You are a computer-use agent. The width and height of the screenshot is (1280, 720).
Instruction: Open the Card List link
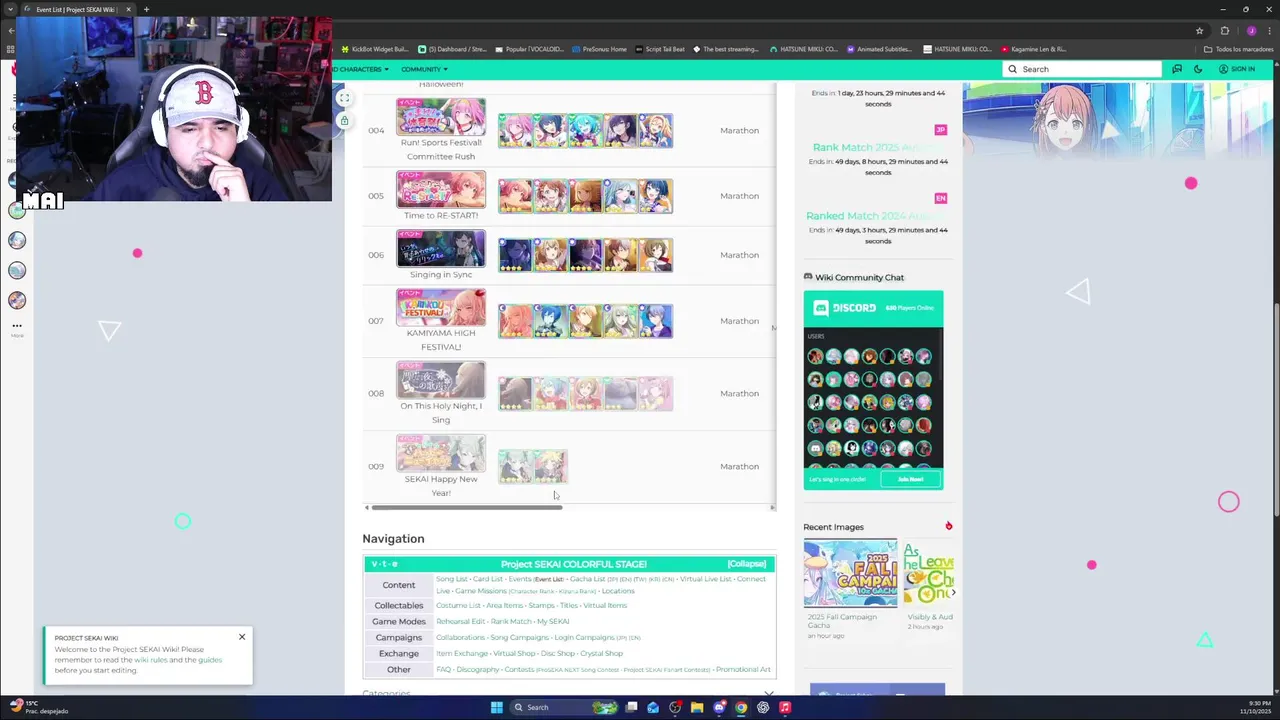coord(488,579)
